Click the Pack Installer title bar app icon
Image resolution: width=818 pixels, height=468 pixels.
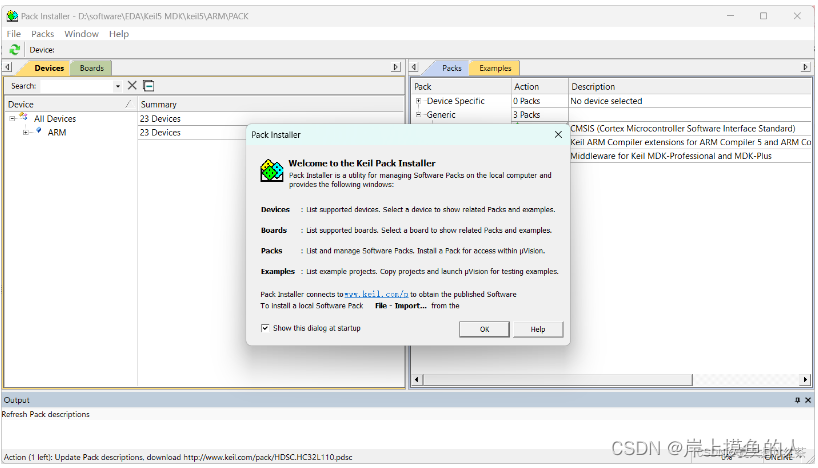(x=12, y=16)
